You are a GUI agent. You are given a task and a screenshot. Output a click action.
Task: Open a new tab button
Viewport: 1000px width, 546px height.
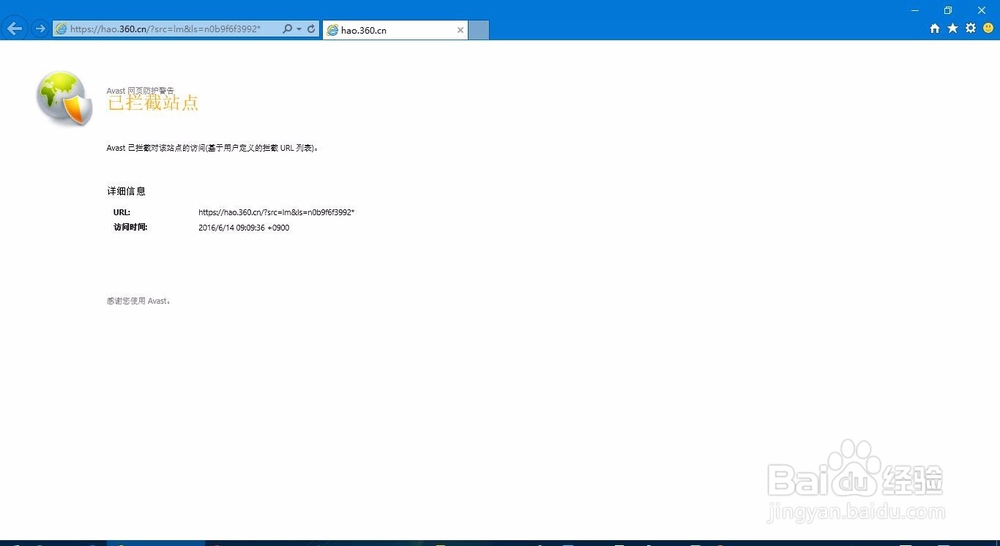coord(479,30)
